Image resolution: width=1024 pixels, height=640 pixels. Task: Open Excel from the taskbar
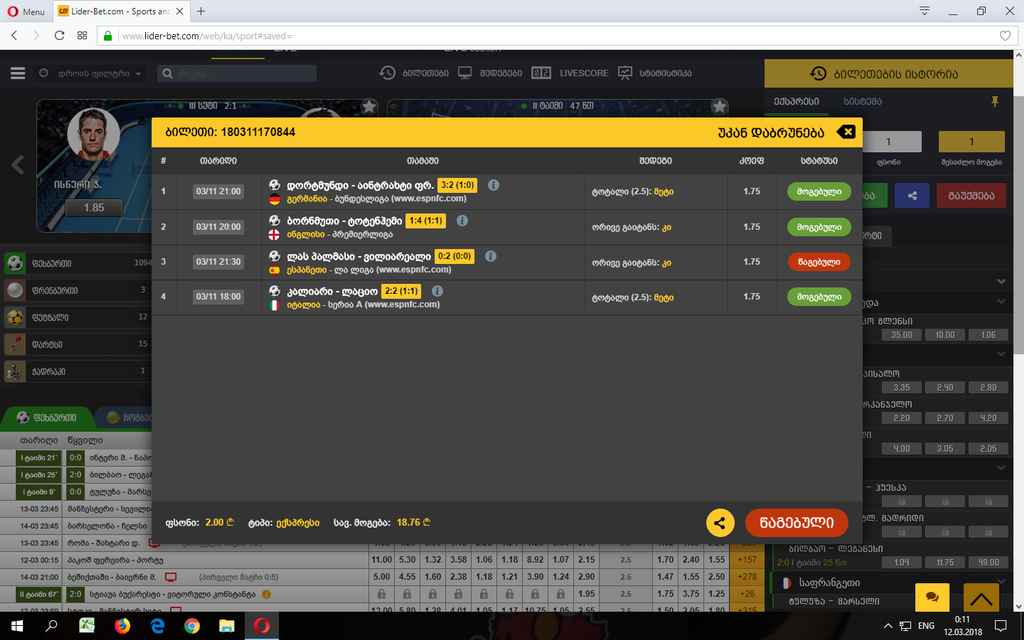click(87, 626)
